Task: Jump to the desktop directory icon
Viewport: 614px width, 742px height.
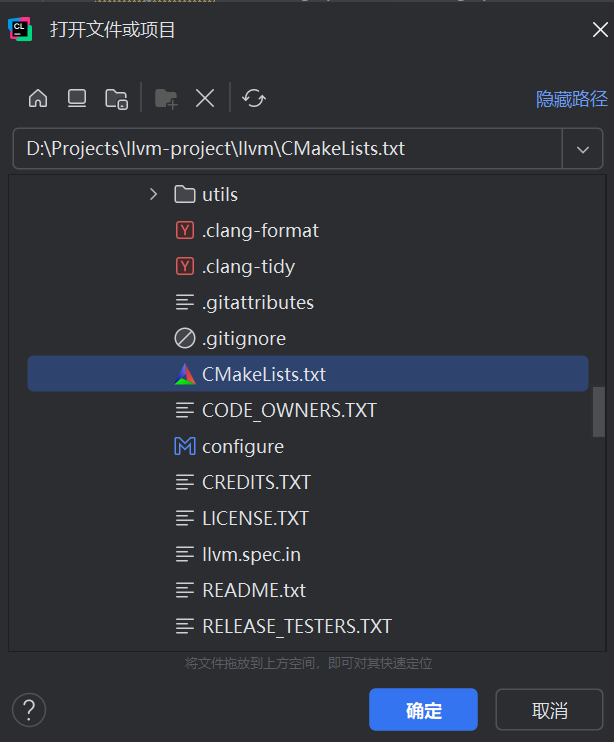Action: [x=77, y=99]
